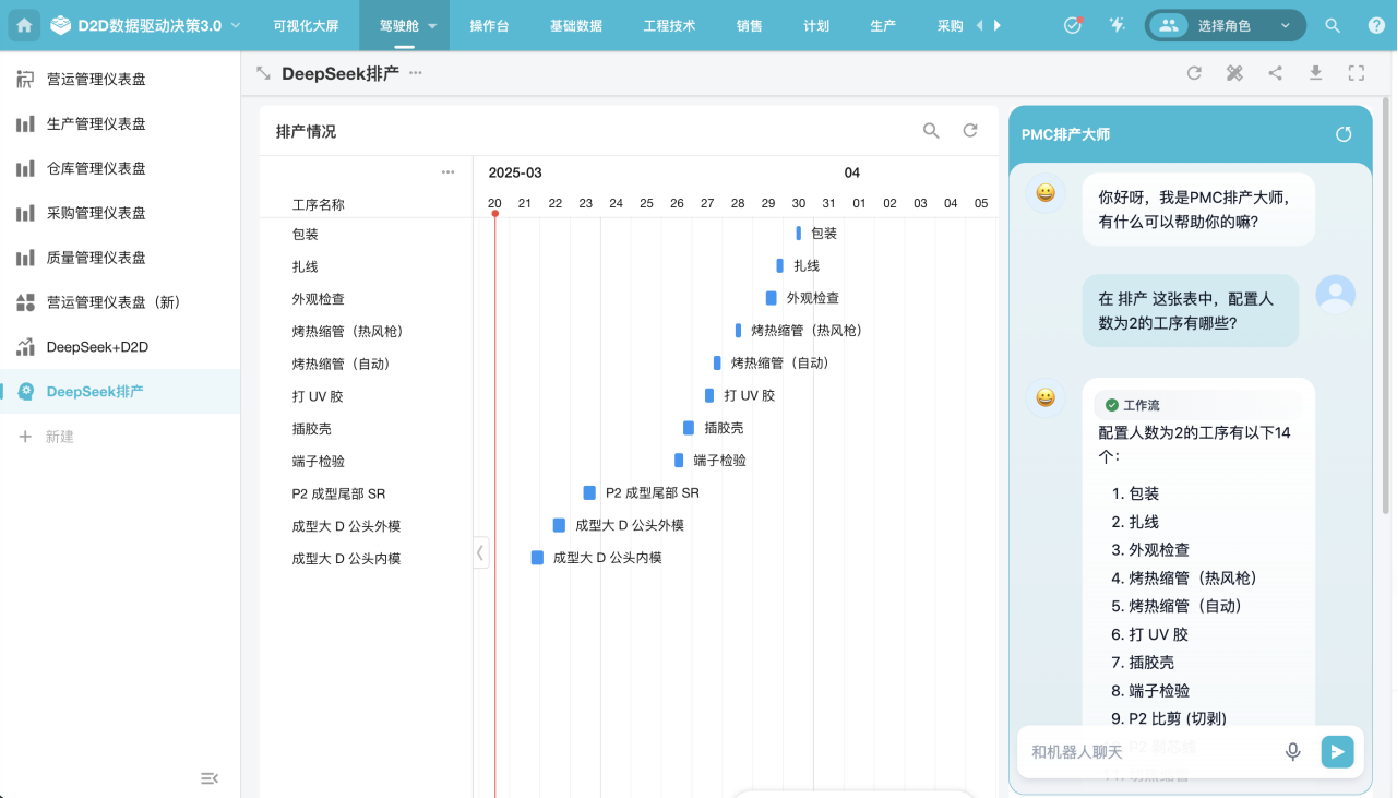This screenshot has width=1398, height=798.
Task: Click the 包装 Gantt bar
Action: 799,233
